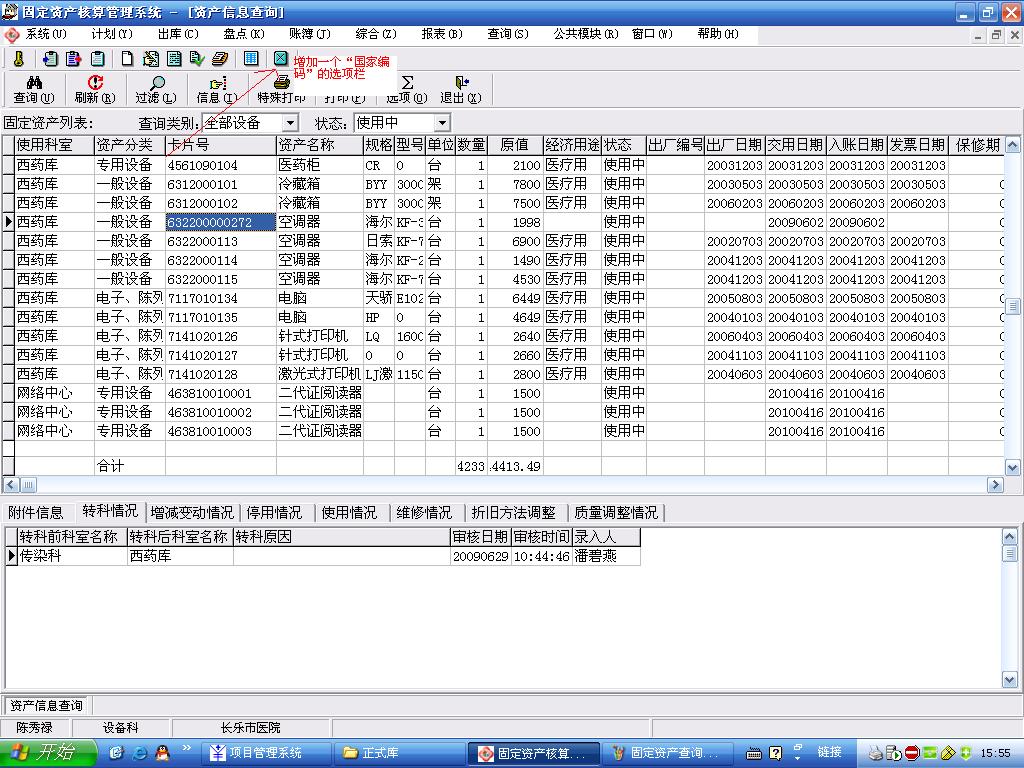
Task: Click the keyboard icon in language bar
Action: [x=754, y=753]
